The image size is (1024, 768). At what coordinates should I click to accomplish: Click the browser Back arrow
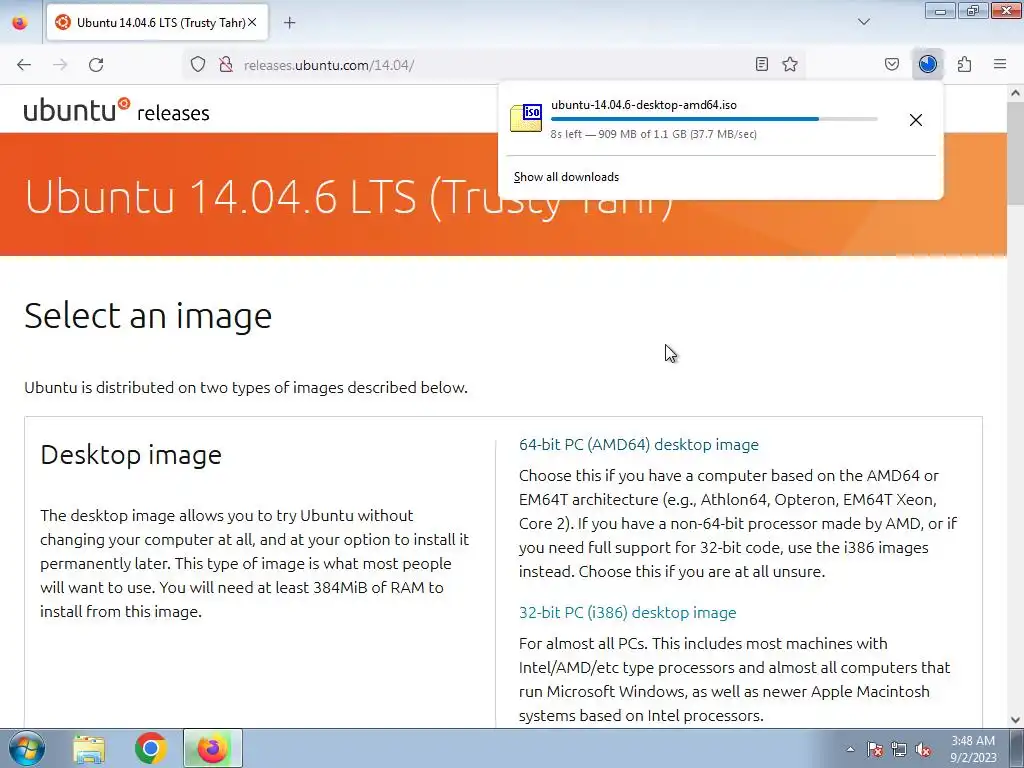click(24, 65)
